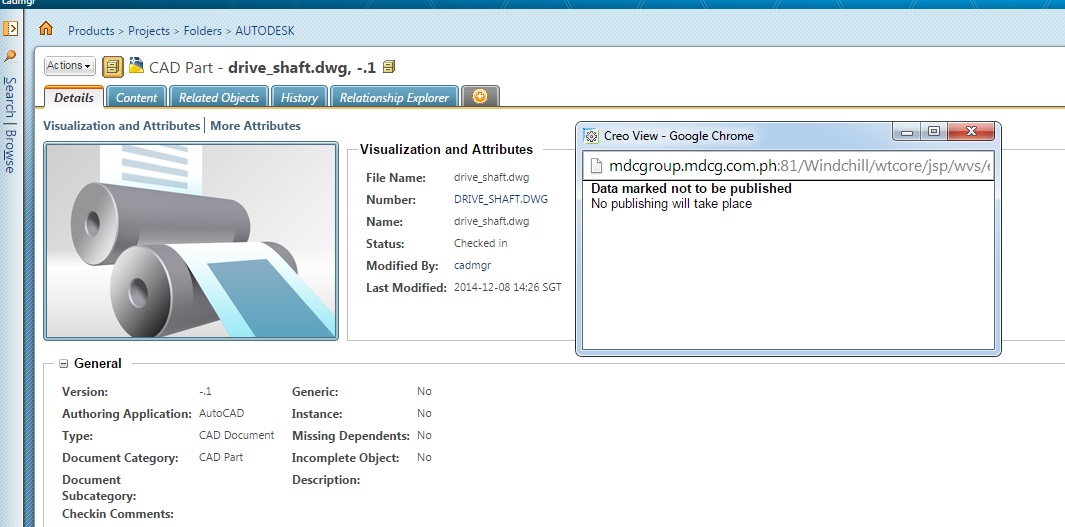Viewport: 1065px width, 527px height.
Task: Click the Status value 'Checked in'
Action: coord(480,243)
